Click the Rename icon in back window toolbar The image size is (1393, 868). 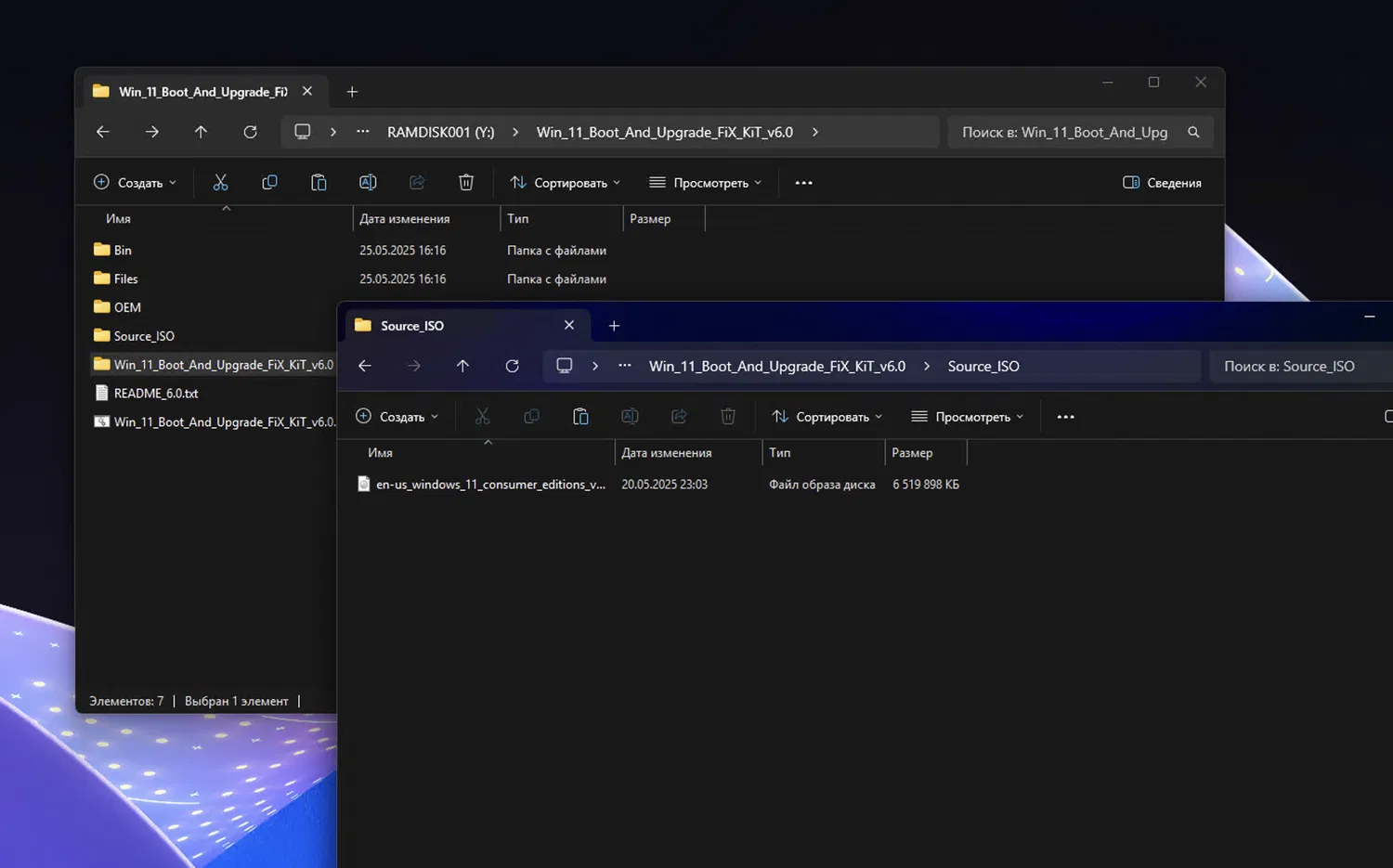pos(368,183)
